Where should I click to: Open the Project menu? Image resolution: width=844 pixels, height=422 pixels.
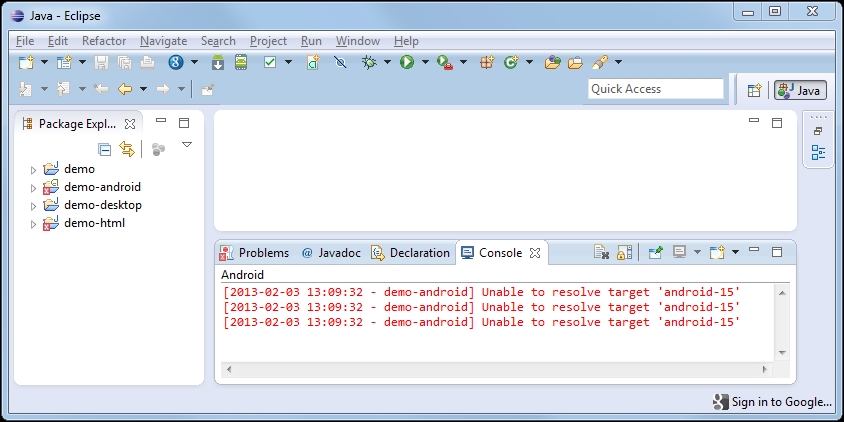pos(268,41)
